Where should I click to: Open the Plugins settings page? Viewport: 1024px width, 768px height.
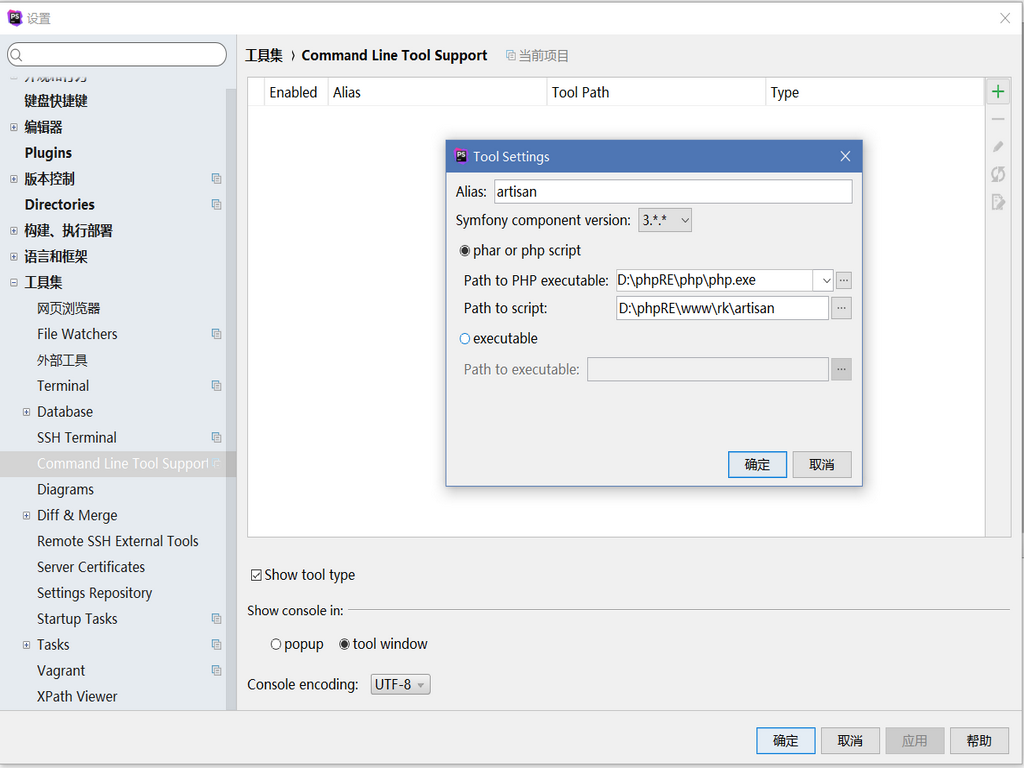point(48,153)
